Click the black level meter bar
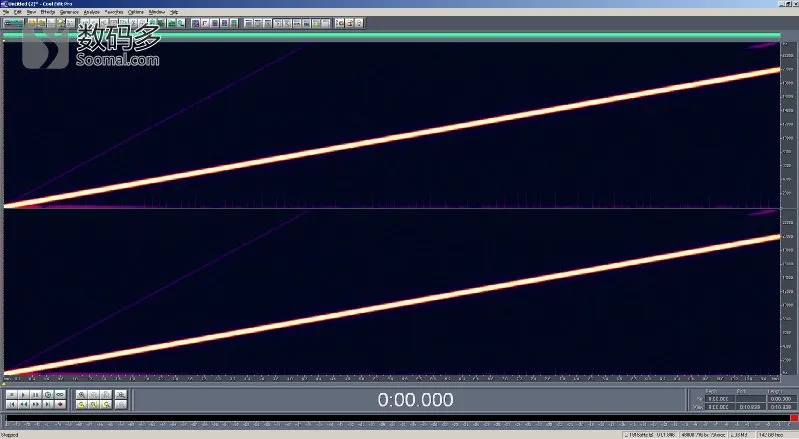The height and width of the screenshot is (439, 799). click(397, 418)
